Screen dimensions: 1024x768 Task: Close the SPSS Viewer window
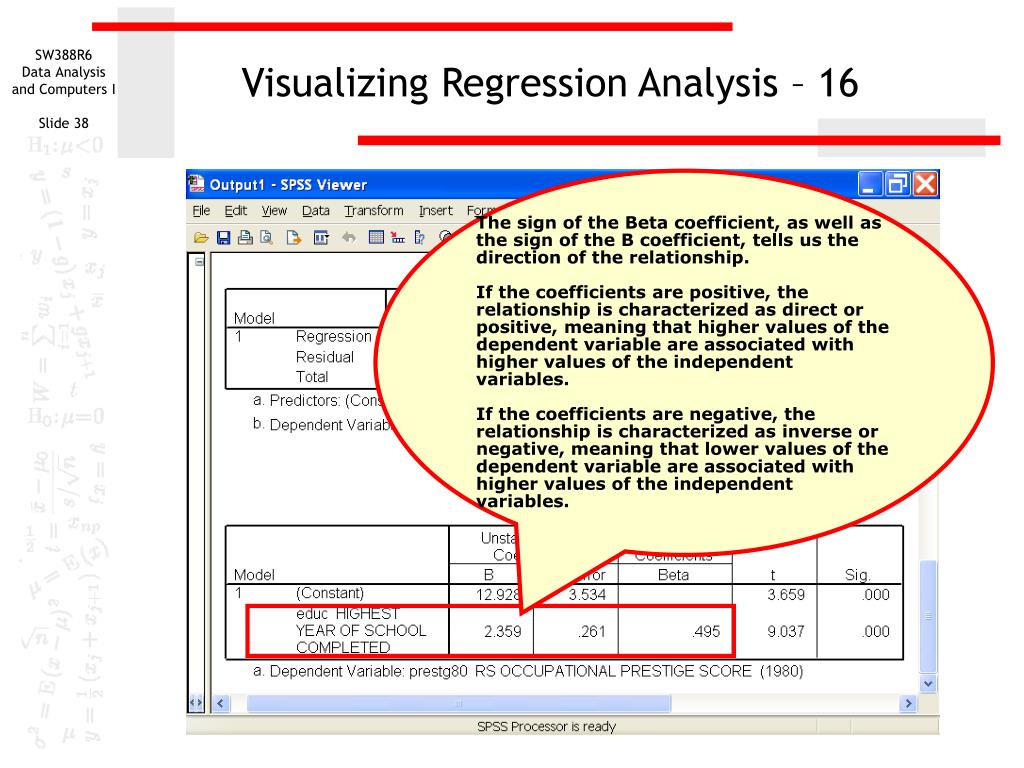[925, 184]
